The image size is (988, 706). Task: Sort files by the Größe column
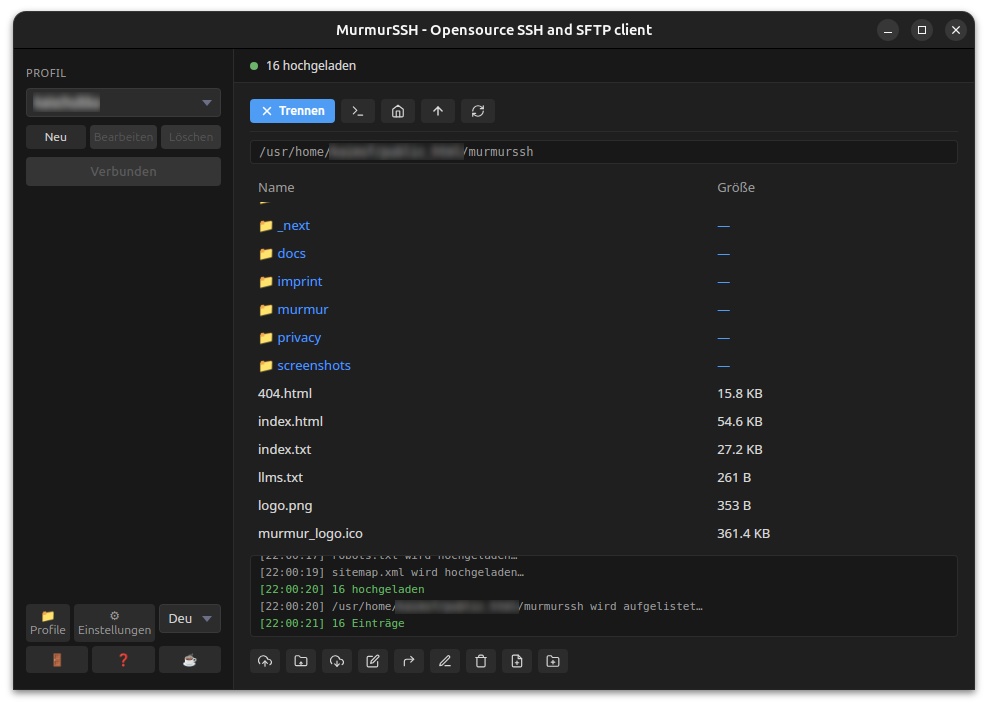click(735, 188)
